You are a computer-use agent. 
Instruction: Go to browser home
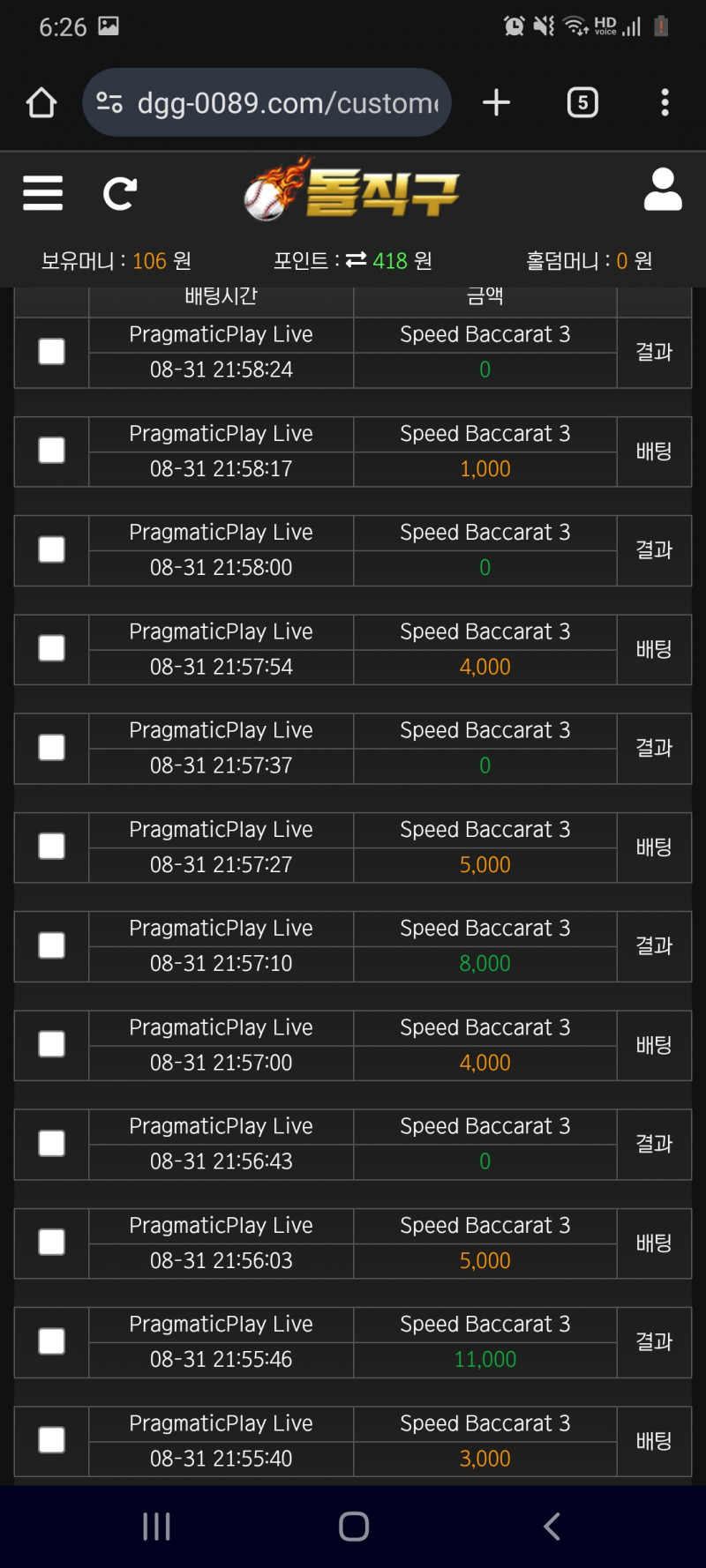coord(41,102)
